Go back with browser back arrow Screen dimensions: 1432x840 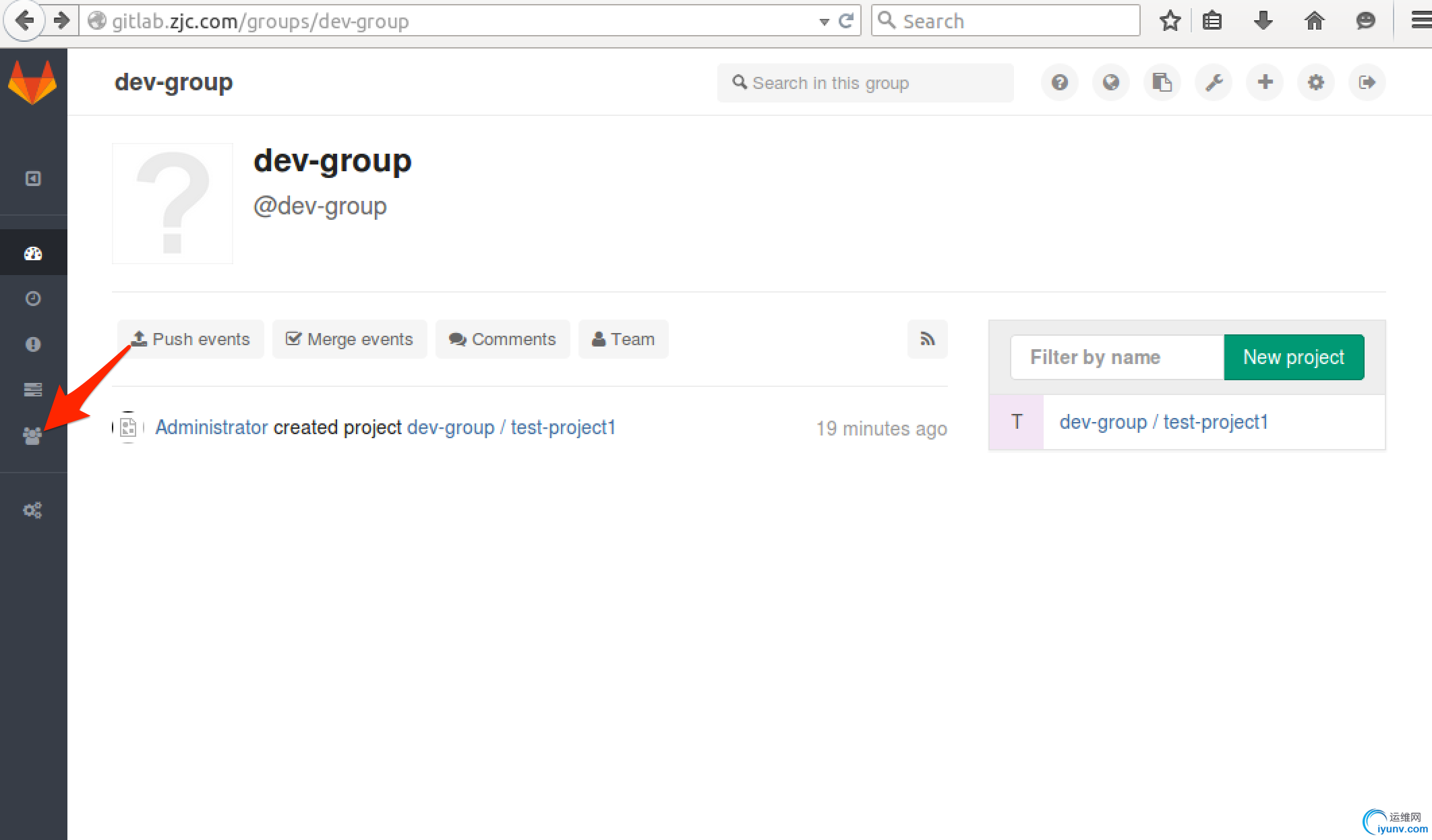24,21
